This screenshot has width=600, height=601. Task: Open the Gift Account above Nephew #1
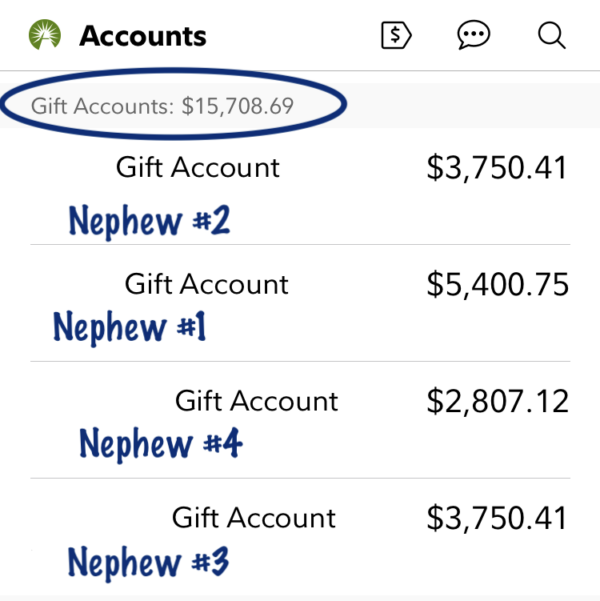(x=206, y=284)
